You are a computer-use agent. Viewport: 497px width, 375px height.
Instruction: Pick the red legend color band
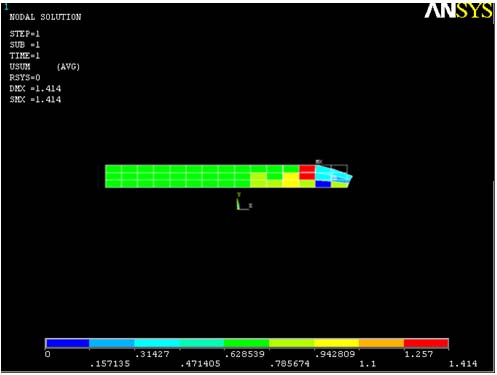[x=426, y=343]
